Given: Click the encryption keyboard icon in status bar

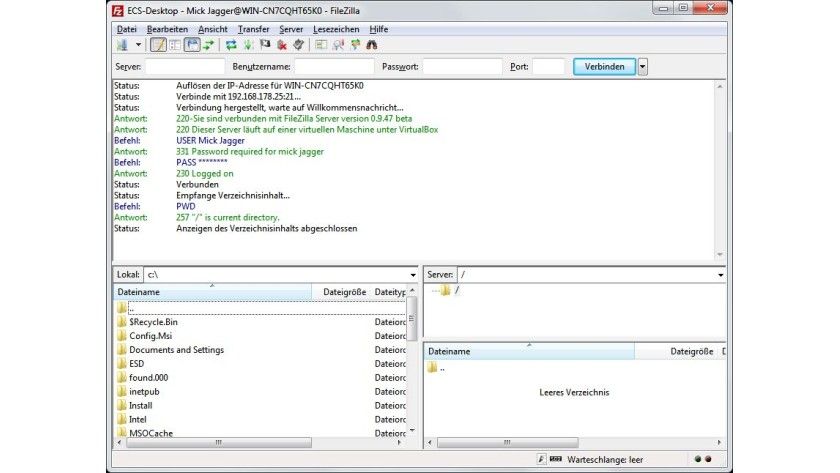Looking at the screenshot, I should click(x=556, y=459).
